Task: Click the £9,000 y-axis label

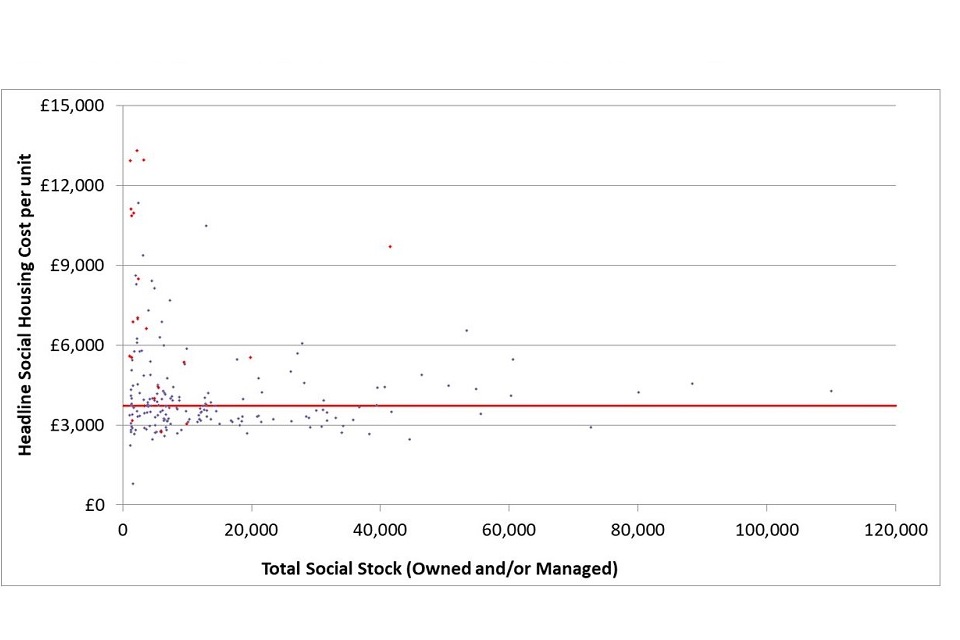Action: click(x=82, y=266)
